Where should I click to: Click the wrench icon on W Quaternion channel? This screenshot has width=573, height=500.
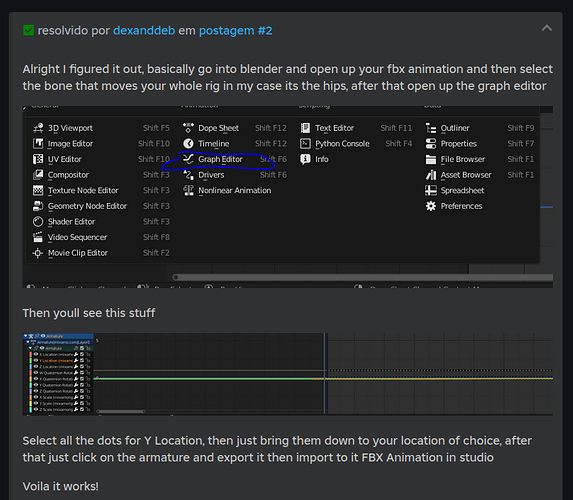point(76,373)
